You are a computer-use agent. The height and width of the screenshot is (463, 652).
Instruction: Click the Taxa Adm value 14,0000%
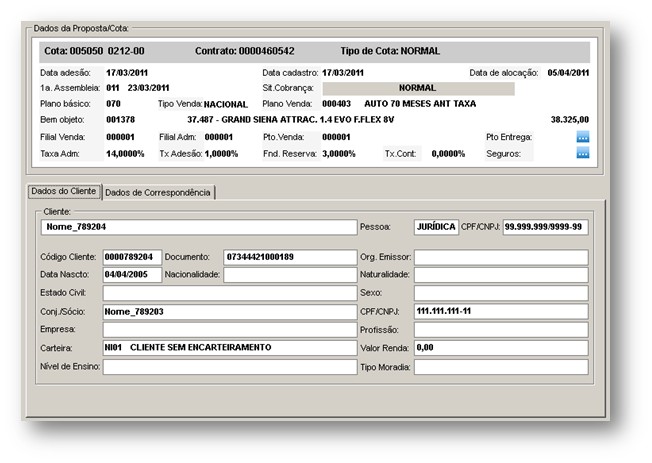(x=125, y=154)
